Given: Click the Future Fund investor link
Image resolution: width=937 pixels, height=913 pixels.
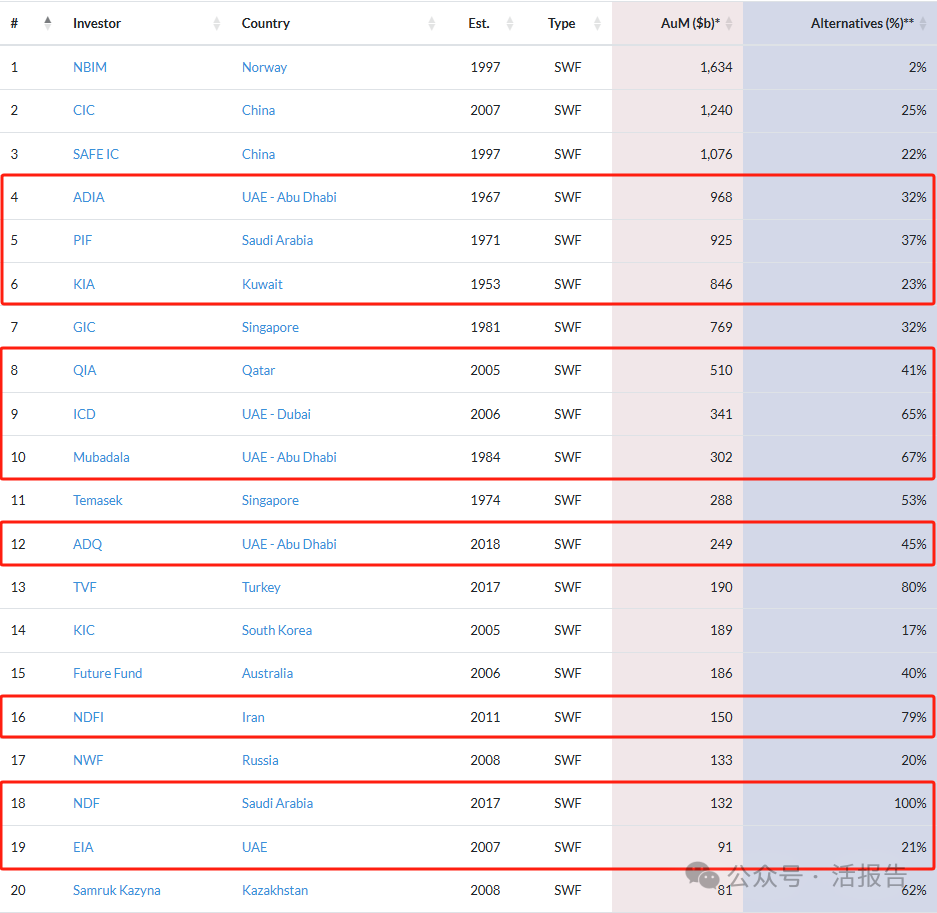Looking at the screenshot, I should [107, 673].
